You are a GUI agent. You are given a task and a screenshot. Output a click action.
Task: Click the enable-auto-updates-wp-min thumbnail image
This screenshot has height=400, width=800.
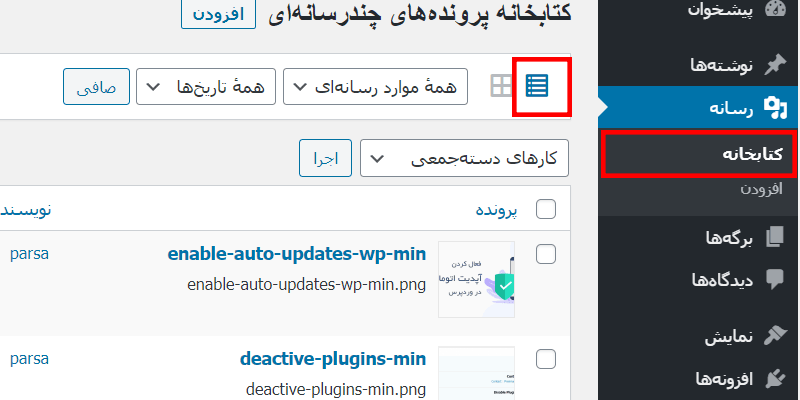point(477,280)
